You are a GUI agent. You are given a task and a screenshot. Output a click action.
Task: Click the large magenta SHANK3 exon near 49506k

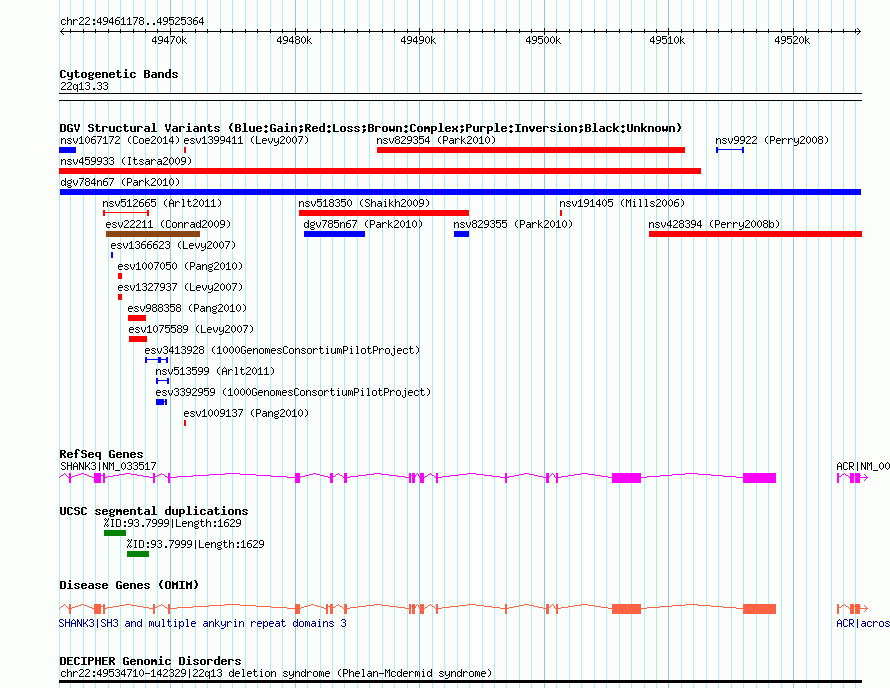tap(627, 478)
